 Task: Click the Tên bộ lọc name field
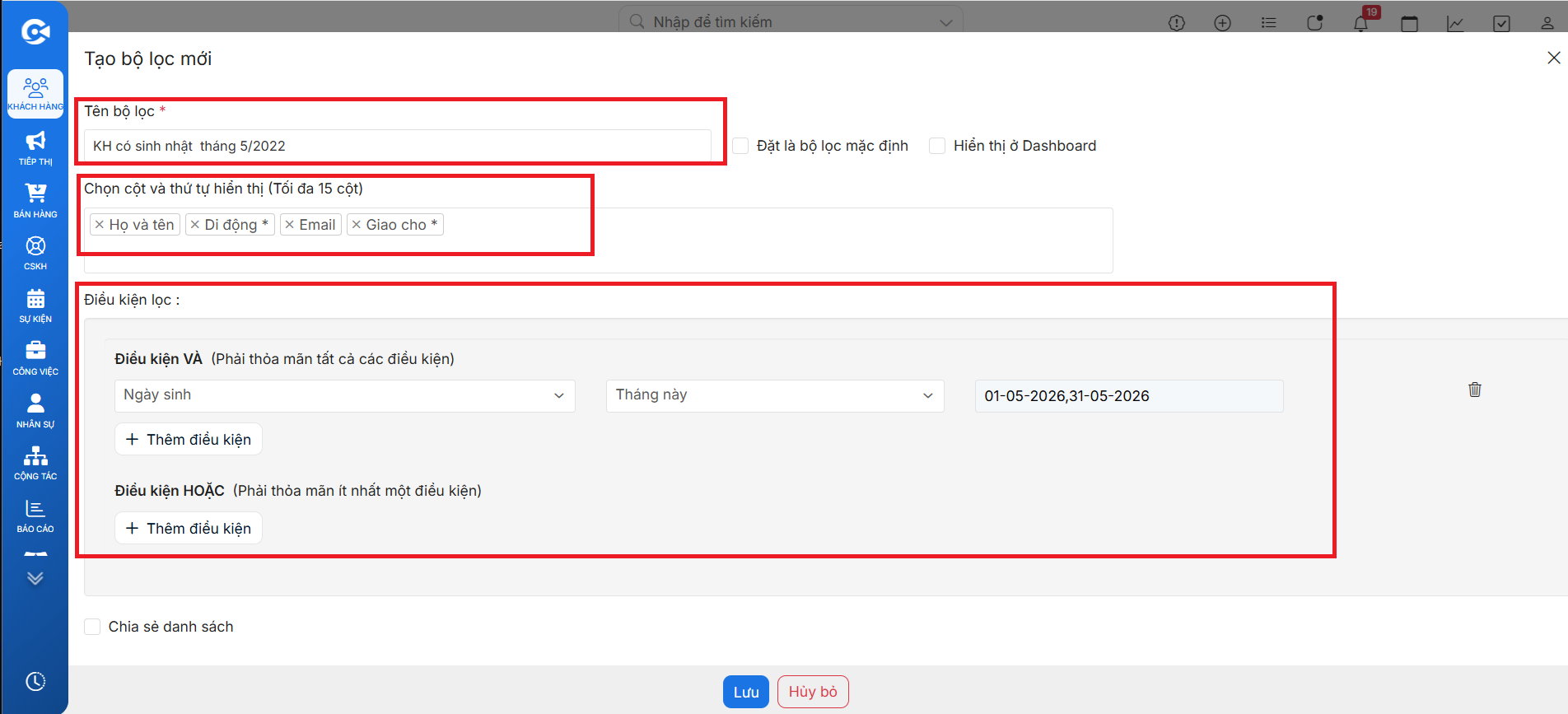tap(398, 146)
